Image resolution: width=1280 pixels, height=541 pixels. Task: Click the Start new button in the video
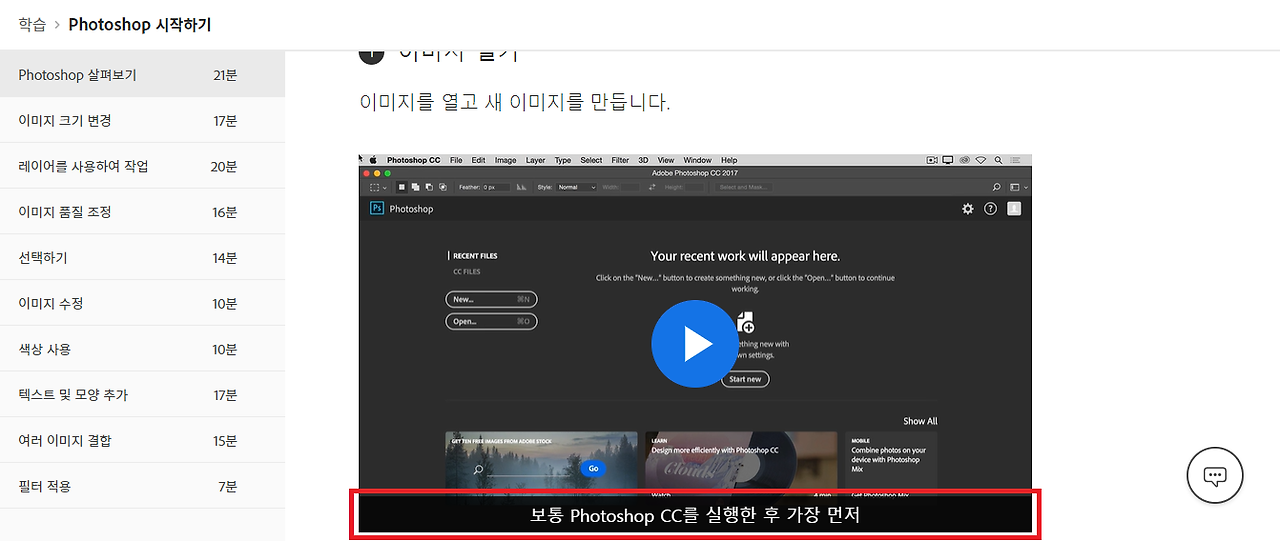(745, 379)
